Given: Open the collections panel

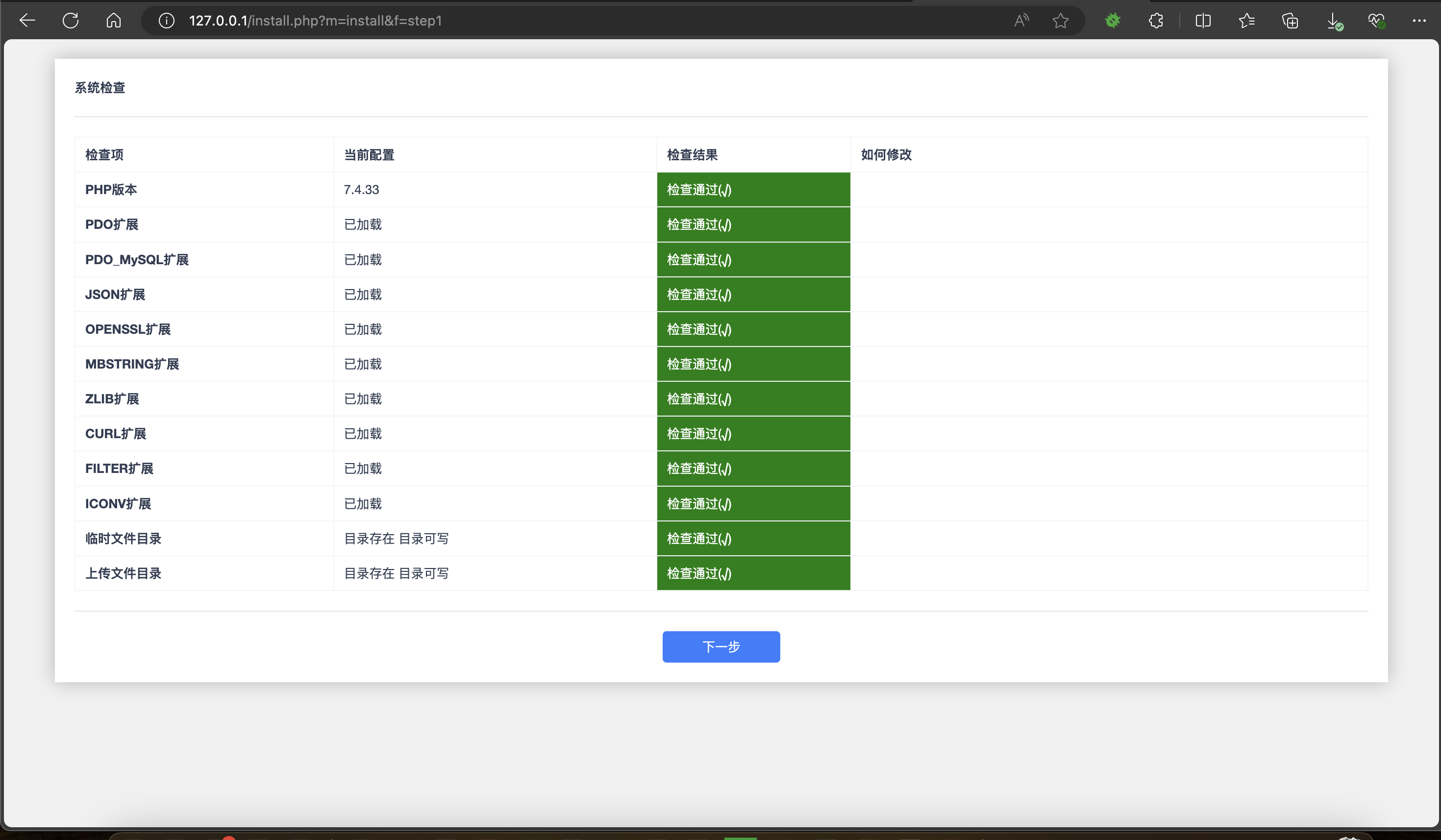Looking at the screenshot, I should [1290, 21].
